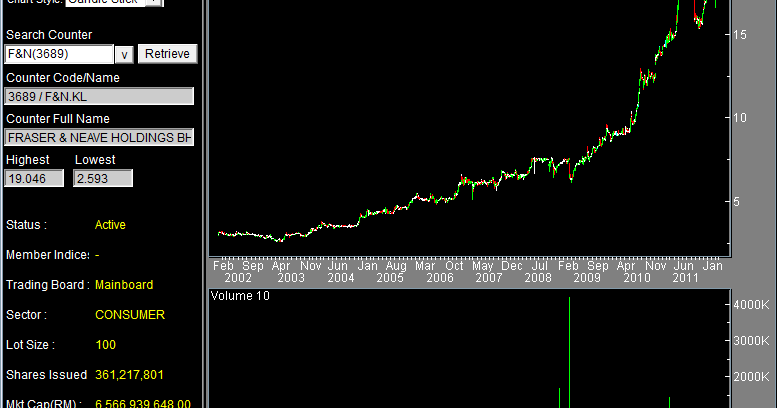Viewport: 777px width, 408px height.
Task: Click the Highest value field 19.046
Action: (x=34, y=178)
